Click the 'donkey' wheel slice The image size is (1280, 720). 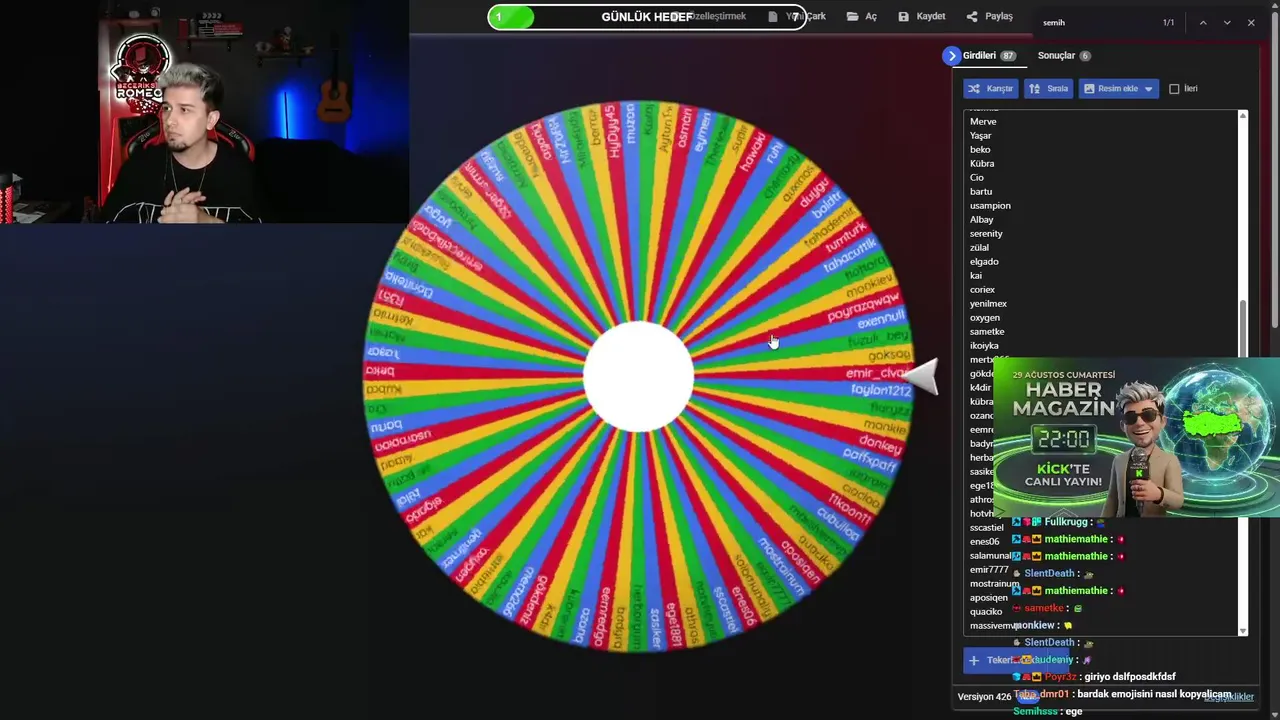(x=881, y=442)
